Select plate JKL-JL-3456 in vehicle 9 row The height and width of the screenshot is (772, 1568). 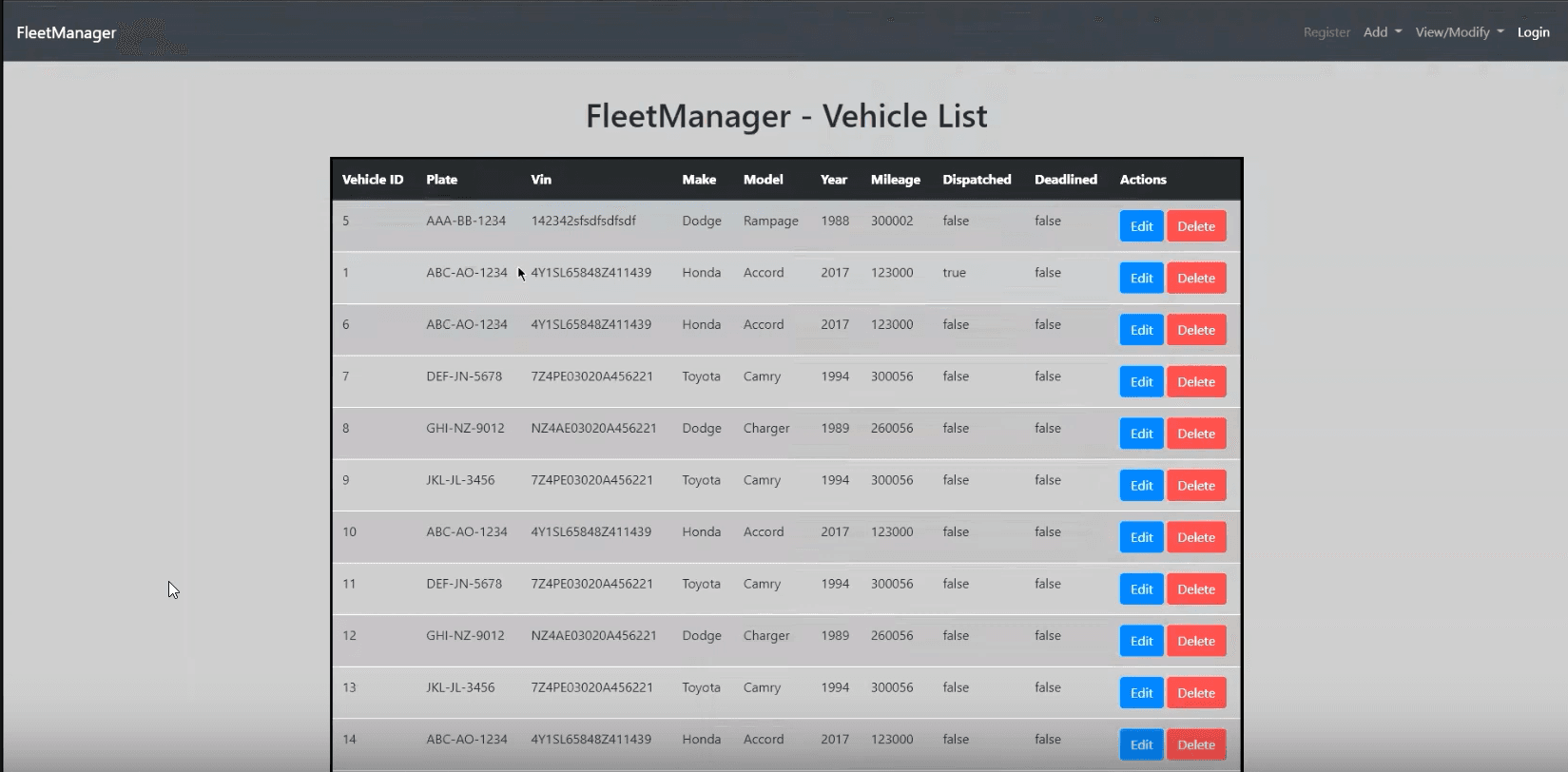(x=460, y=480)
